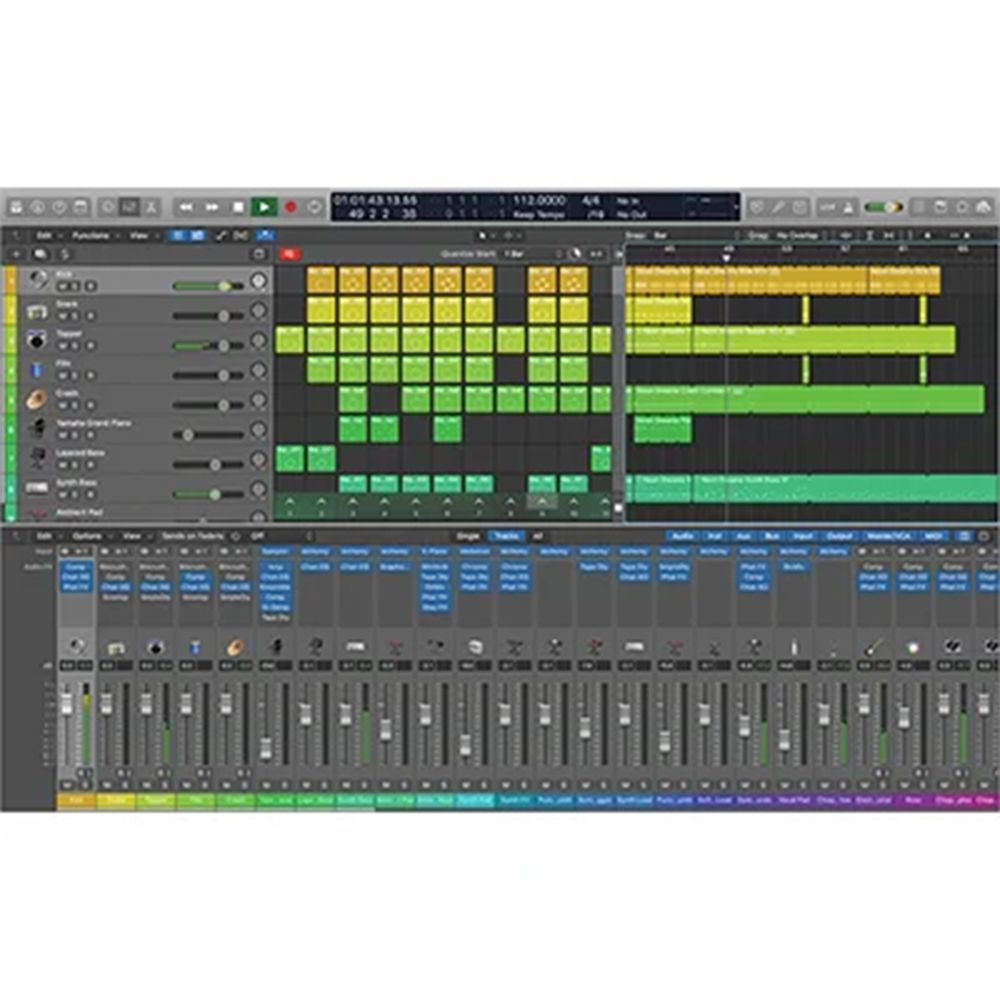Click the Kick track drum icon
The height and width of the screenshot is (1000, 1000).
[x=38, y=280]
